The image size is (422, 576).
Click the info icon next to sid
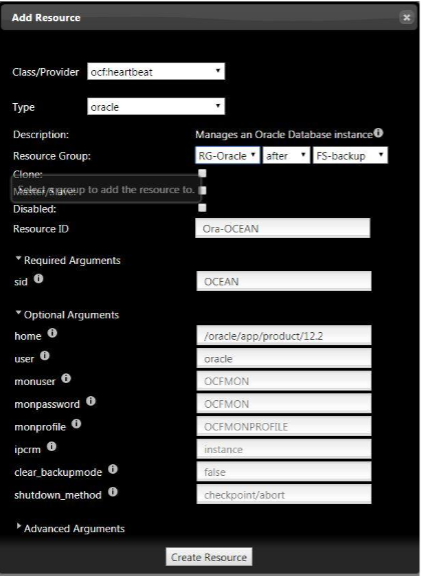(39, 279)
